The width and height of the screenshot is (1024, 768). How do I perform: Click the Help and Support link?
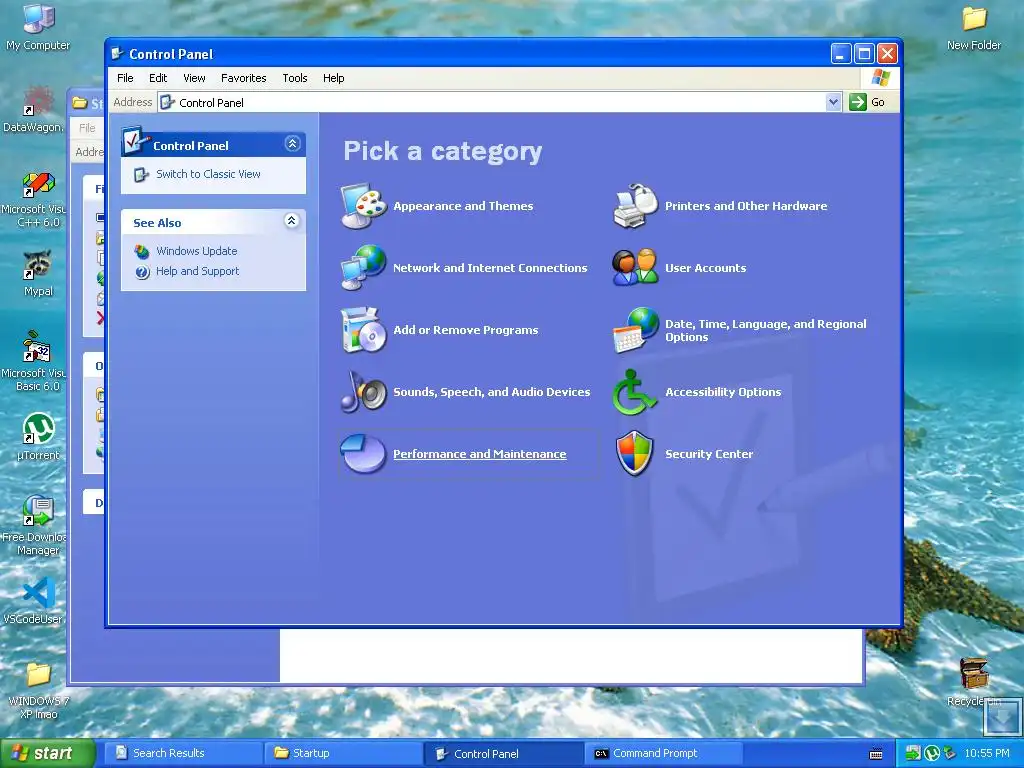coord(197,271)
